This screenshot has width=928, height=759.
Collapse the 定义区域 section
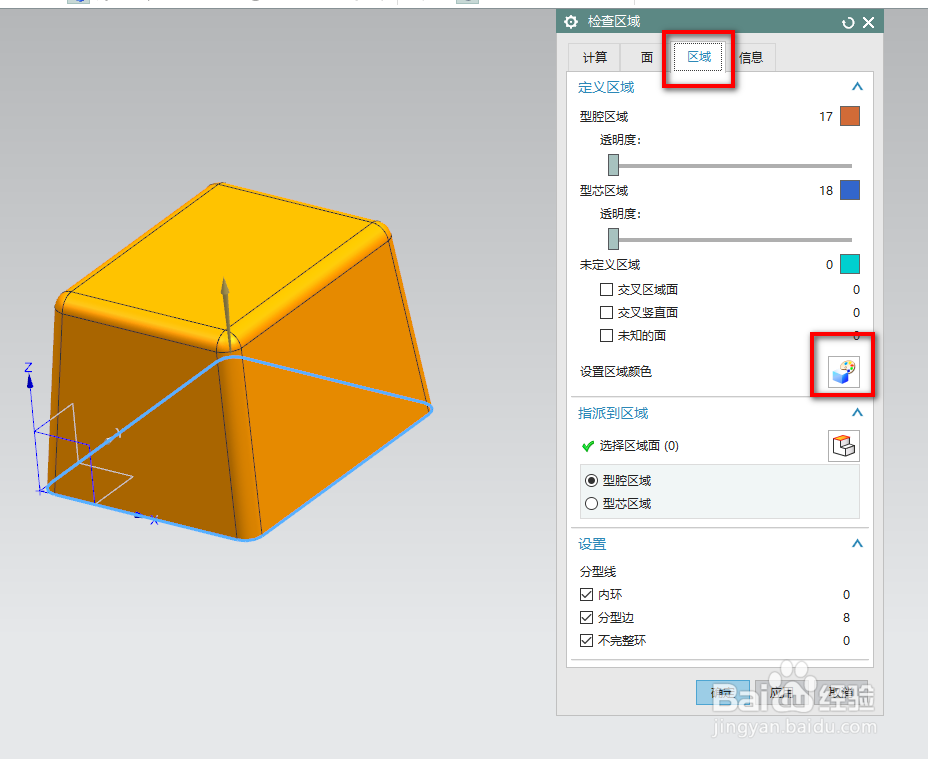point(857,87)
